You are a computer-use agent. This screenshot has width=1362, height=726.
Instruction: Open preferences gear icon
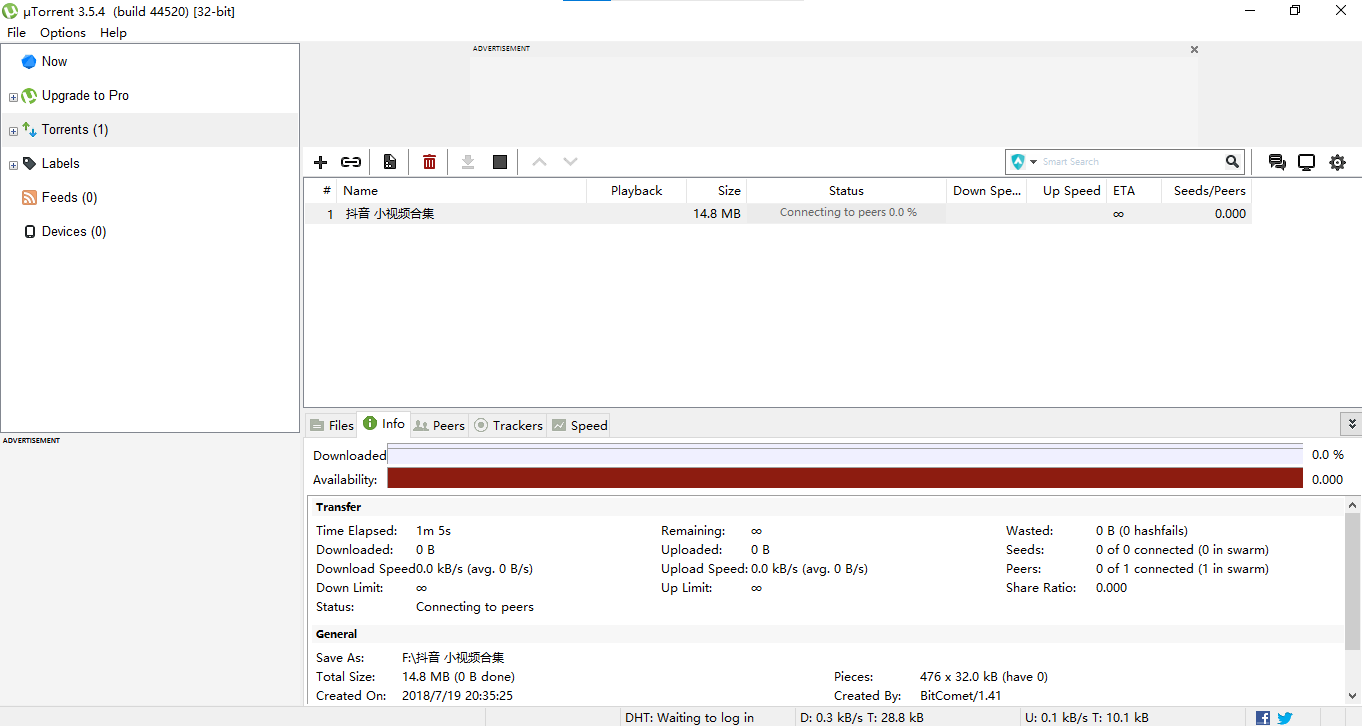[1337, 162]
